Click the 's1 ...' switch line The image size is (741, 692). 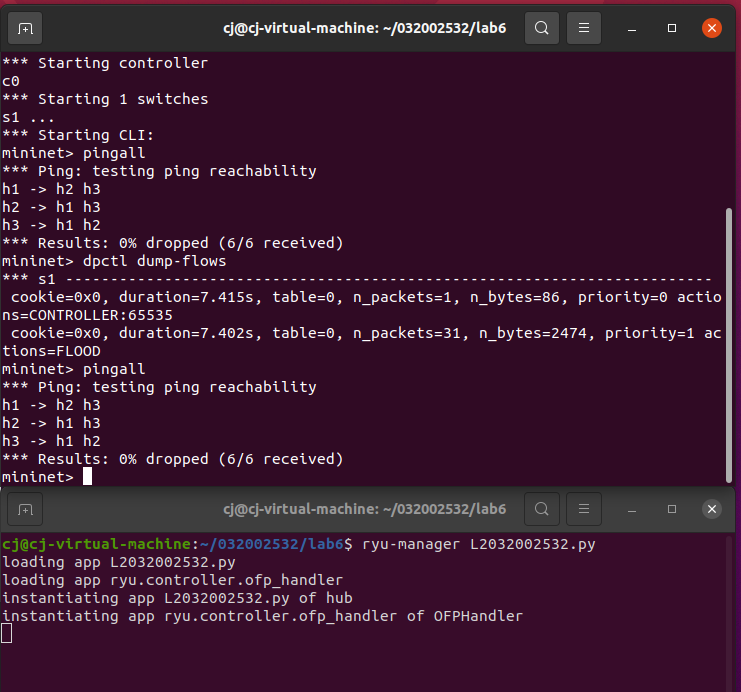pos(28,117)
